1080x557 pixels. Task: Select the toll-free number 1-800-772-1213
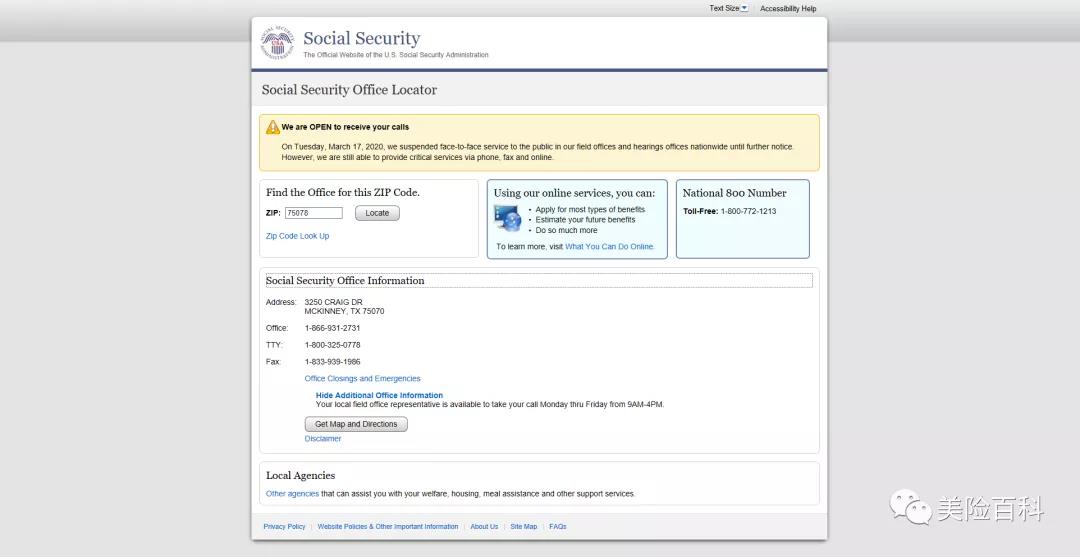pyautogui.click(x=748, y=211)
